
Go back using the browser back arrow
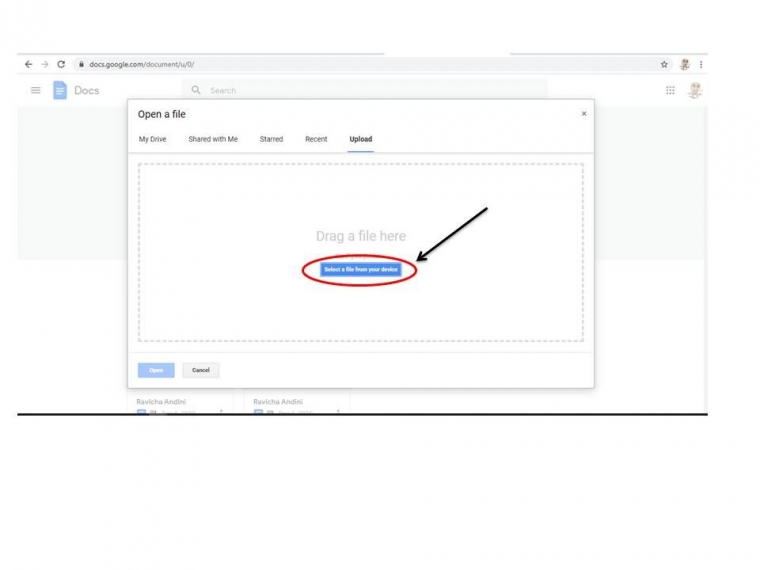click(29, 64)
